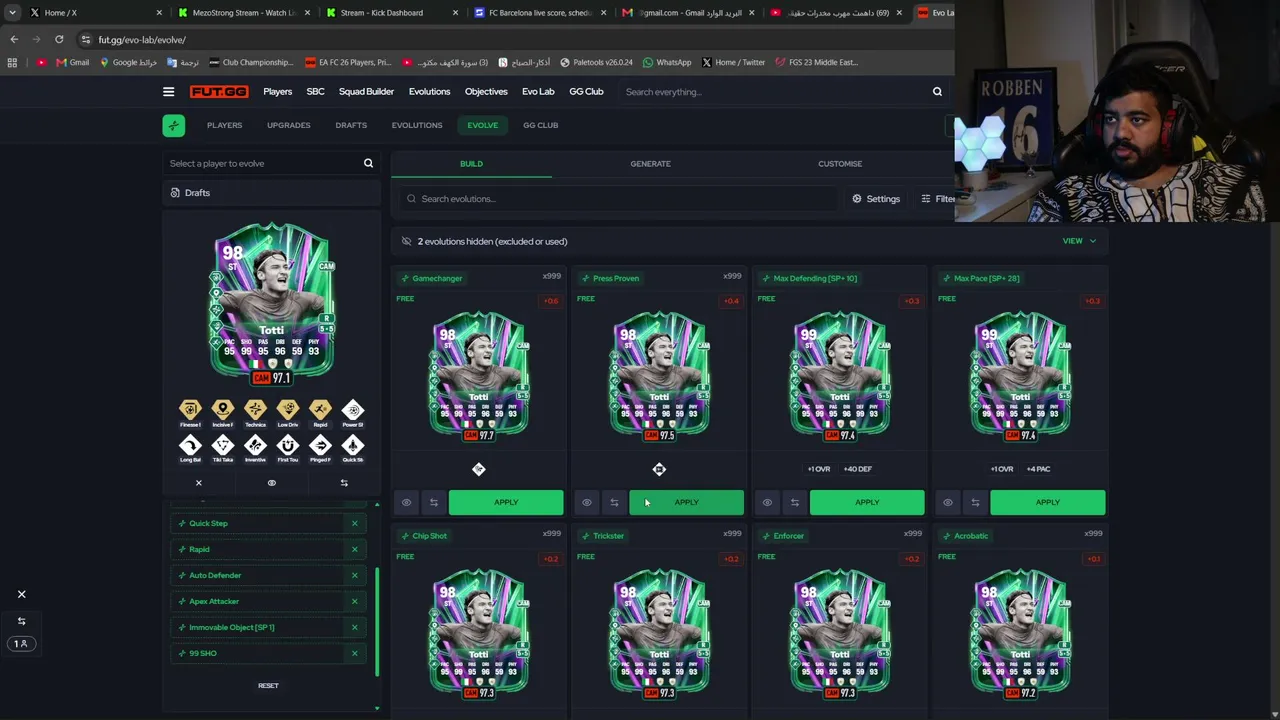
Task: Toggle the eye preview on the Gamechanger card
Action: (406, 502)
